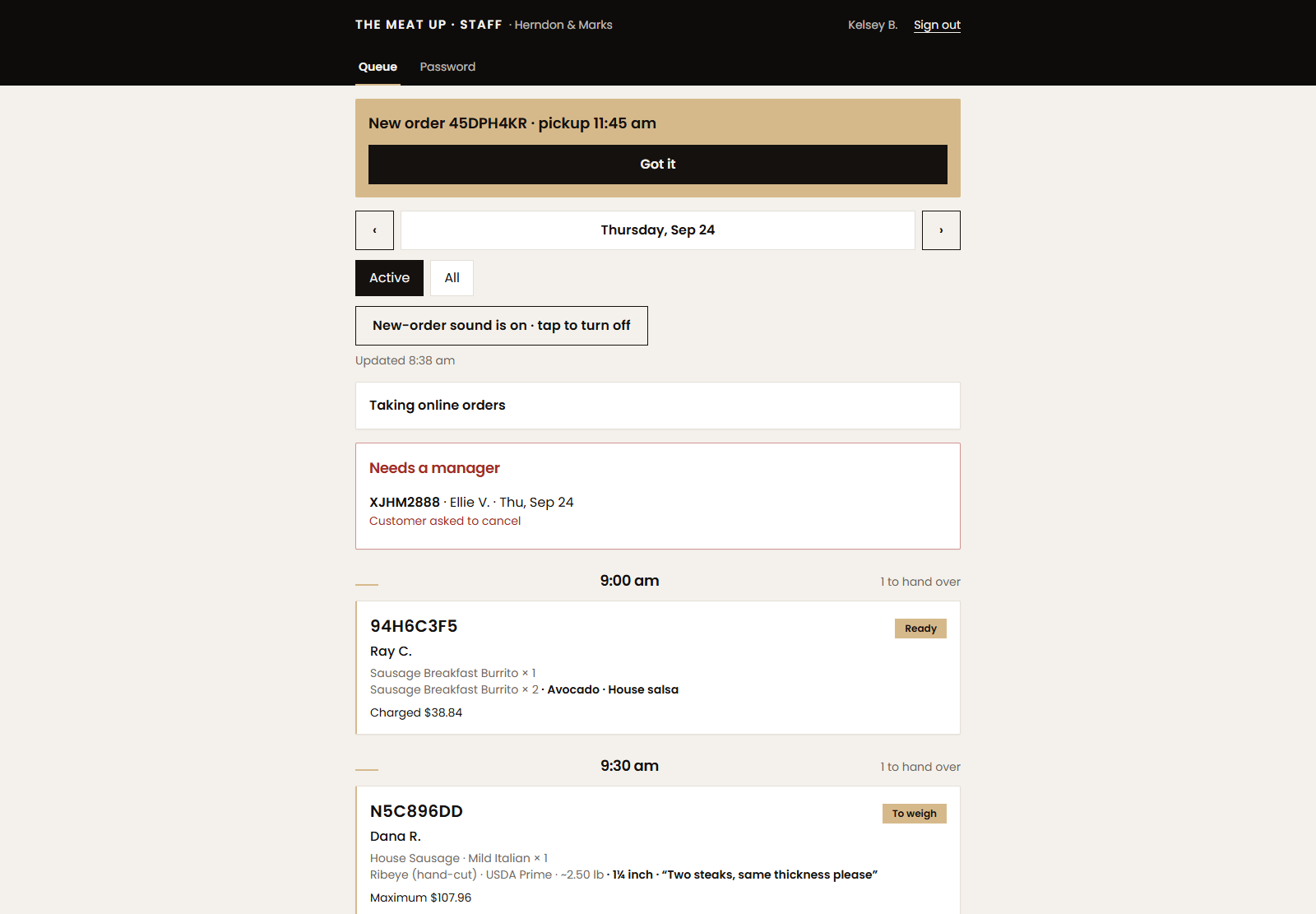
Task: Click the Ready status badge
Action: click(920, 629)
